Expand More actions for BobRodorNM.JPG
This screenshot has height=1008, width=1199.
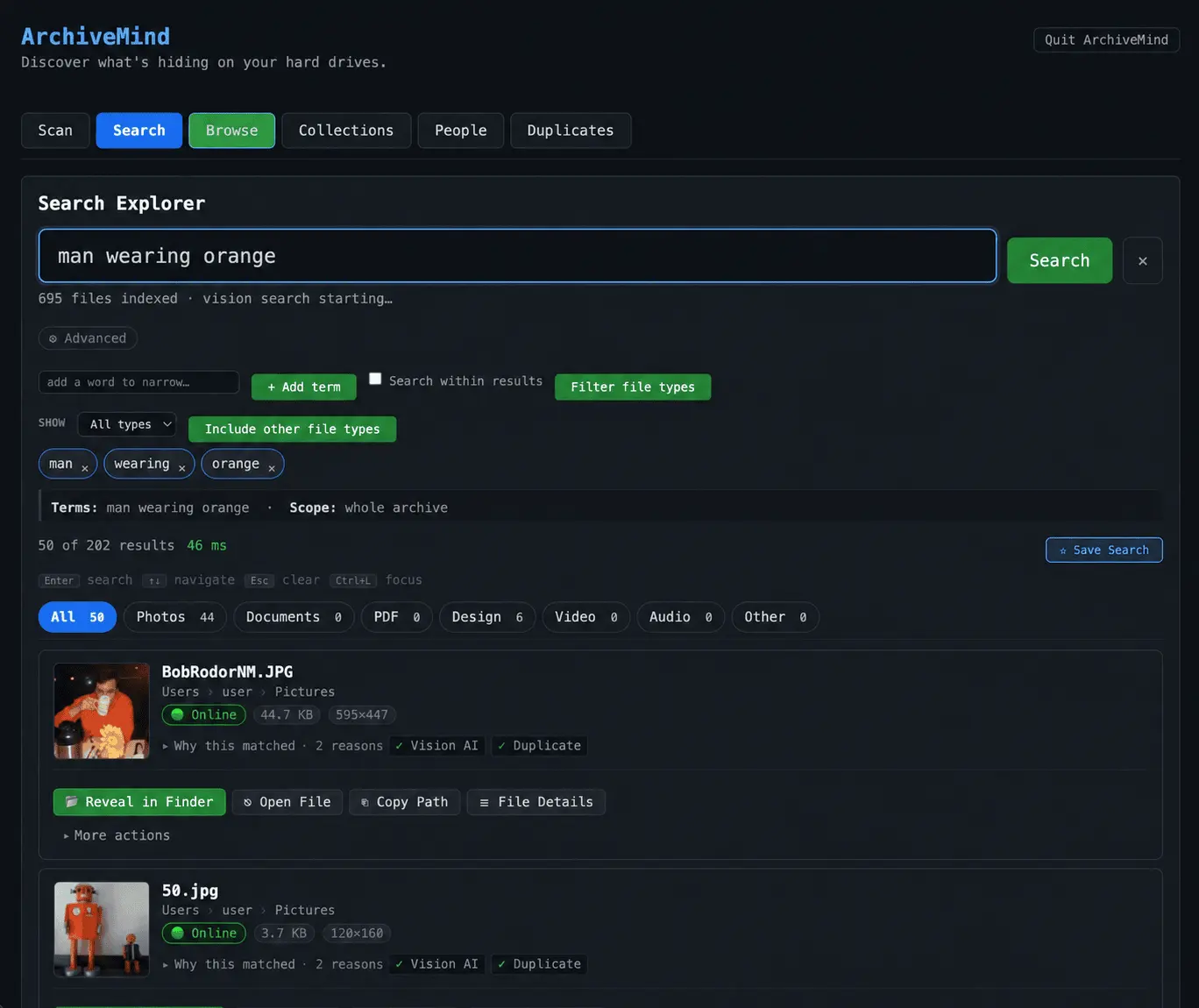click(117, 835)
